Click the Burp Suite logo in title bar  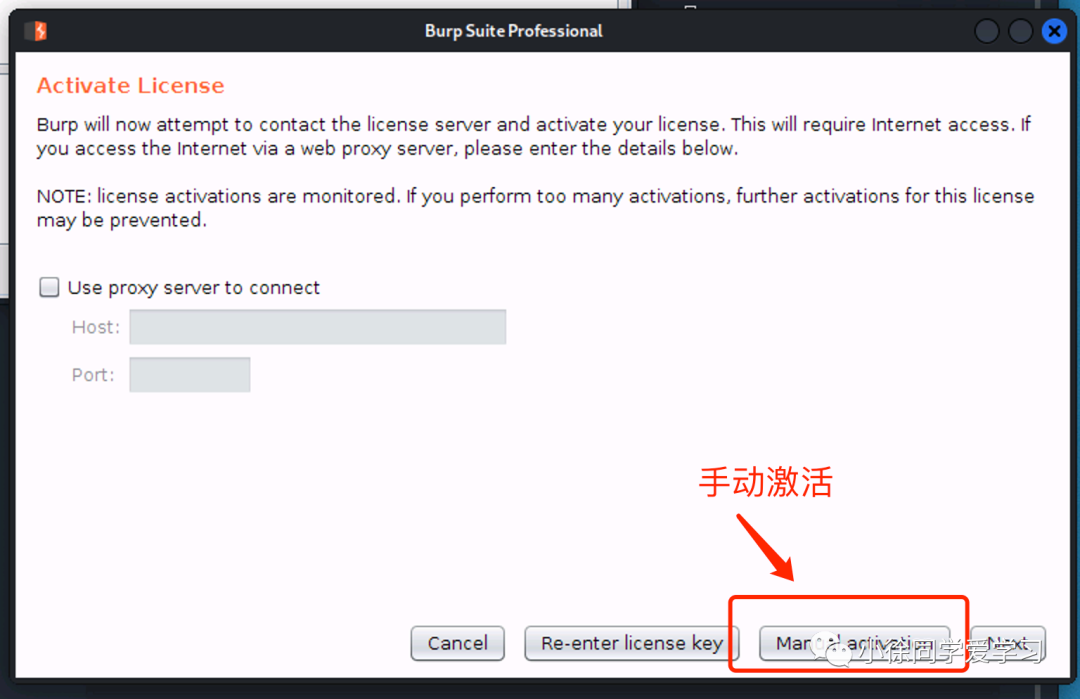pos(37,31)
